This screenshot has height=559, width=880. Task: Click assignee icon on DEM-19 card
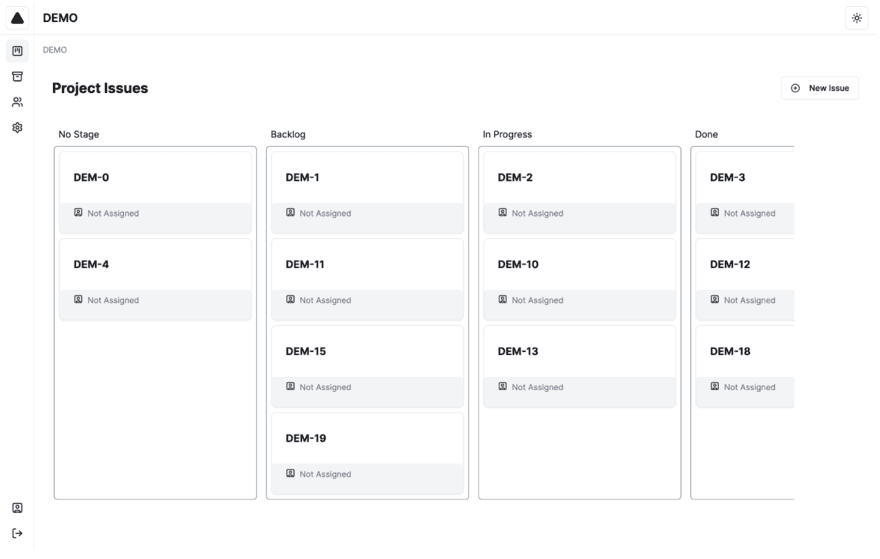[x=290, y=473]
